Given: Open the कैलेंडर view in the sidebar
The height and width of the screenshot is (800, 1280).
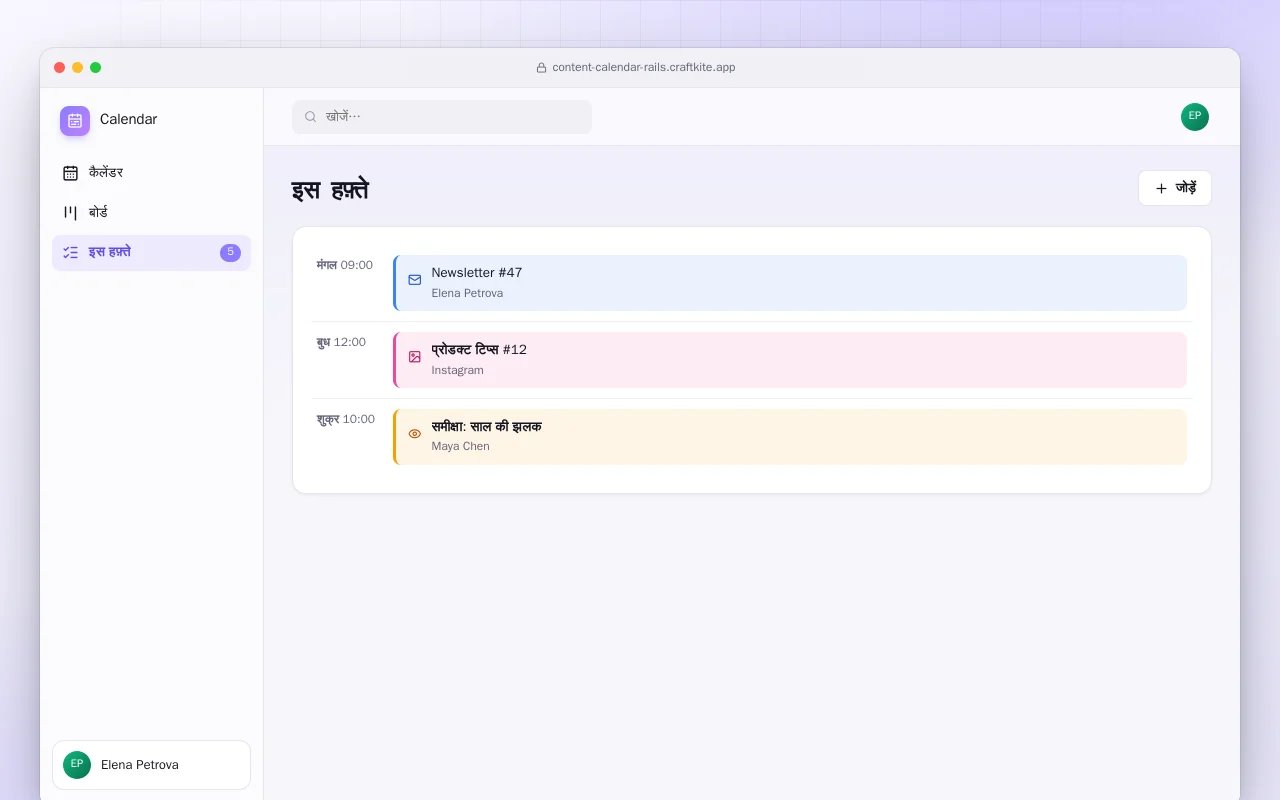Looking at the screenshot, I should [x=151, y=173].
